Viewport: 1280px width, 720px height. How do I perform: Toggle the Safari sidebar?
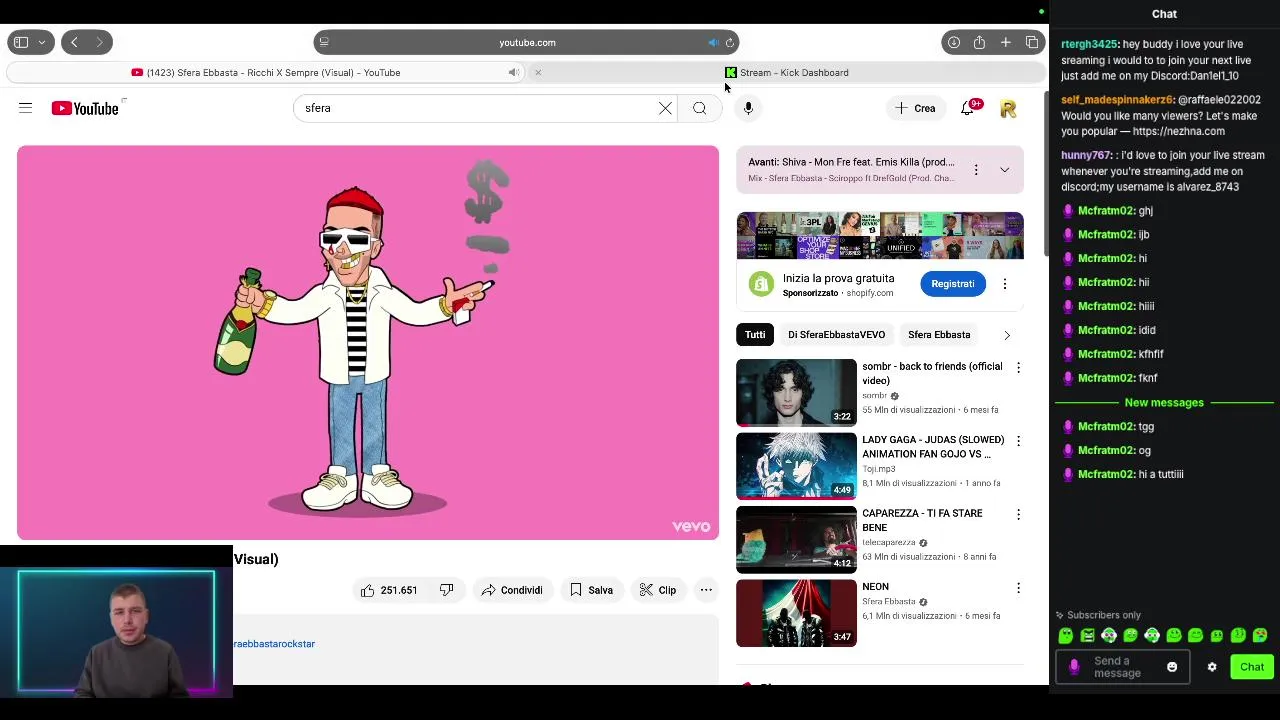[21, 42]
